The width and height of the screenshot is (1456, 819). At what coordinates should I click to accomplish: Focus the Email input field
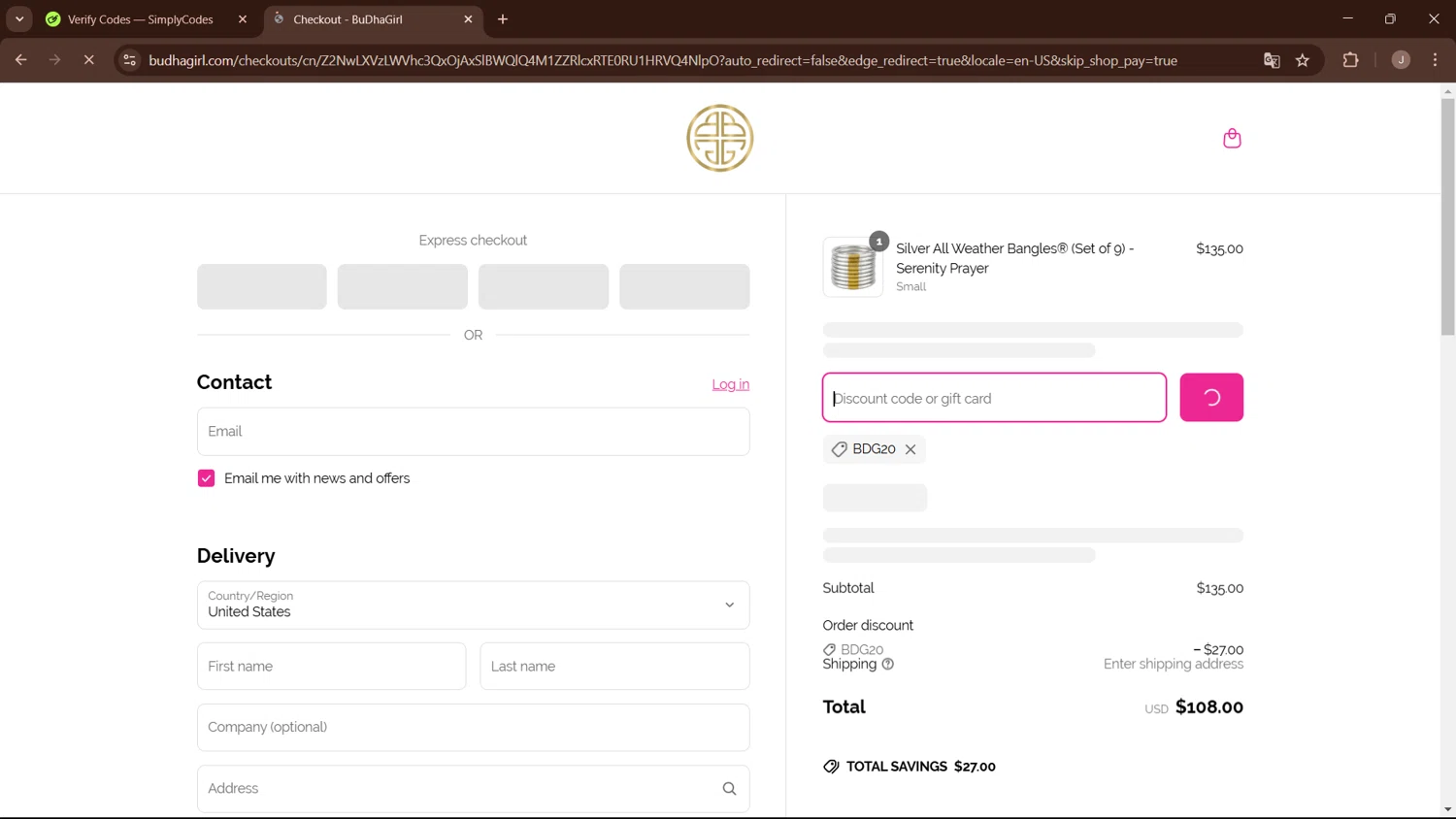473,432
